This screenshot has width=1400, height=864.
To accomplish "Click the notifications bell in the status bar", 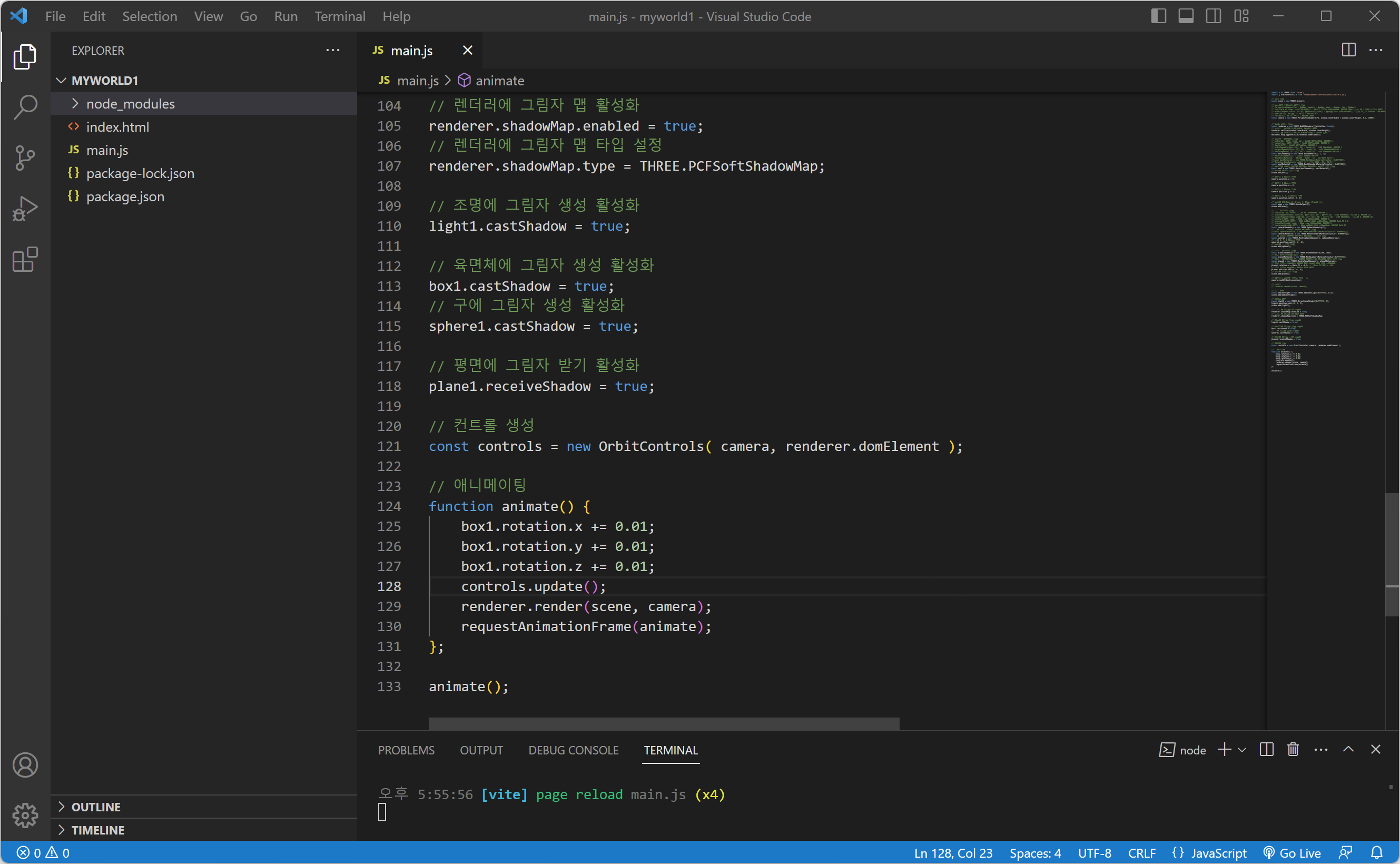I will (1377, 852).
